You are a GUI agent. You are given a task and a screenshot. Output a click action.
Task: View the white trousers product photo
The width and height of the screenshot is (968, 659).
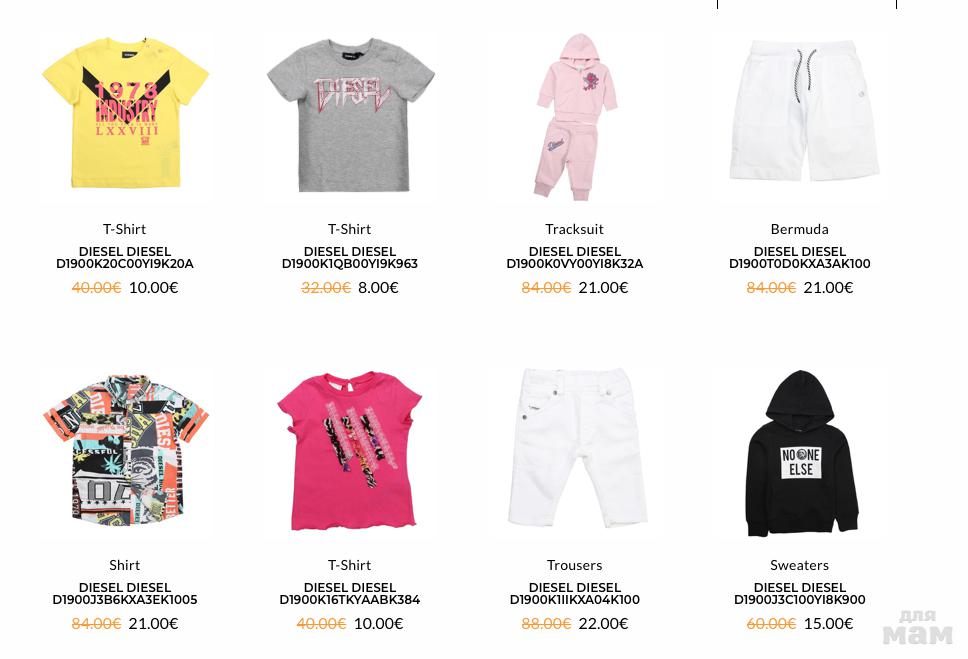(x=577, y=448)
